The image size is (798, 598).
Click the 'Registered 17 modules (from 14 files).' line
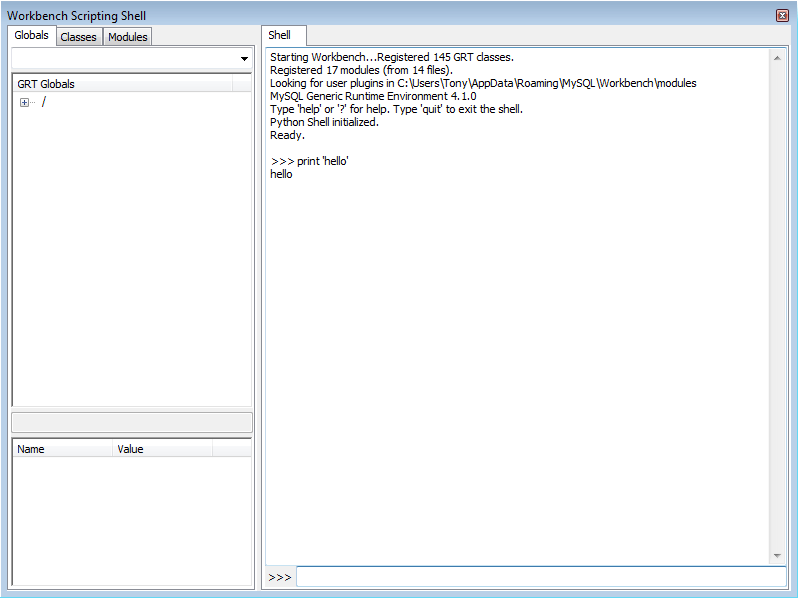point(361,70)
